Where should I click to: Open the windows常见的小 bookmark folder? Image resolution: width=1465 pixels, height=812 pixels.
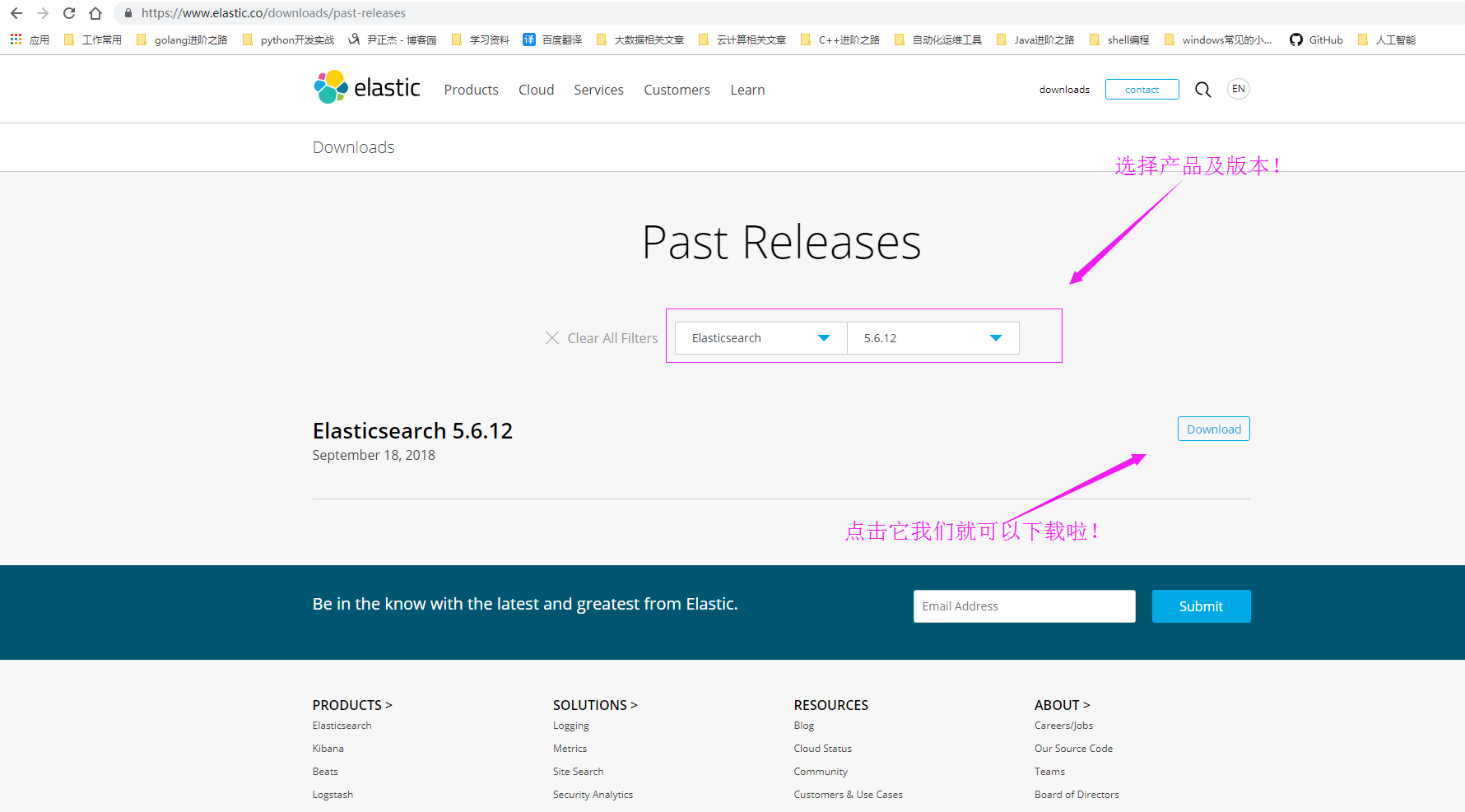pyautogui.click(x=1218, y=39)
